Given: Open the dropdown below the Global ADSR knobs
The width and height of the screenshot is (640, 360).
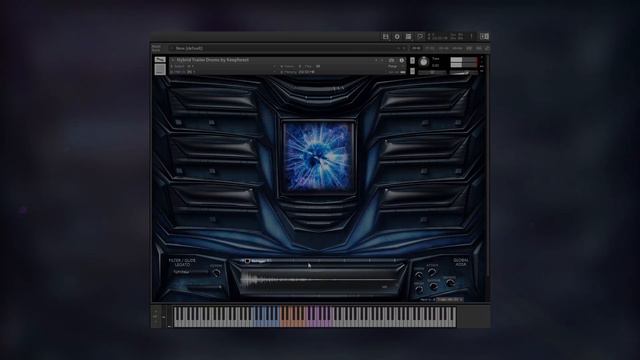Looking at the screenshot, I should pos(449,299).
